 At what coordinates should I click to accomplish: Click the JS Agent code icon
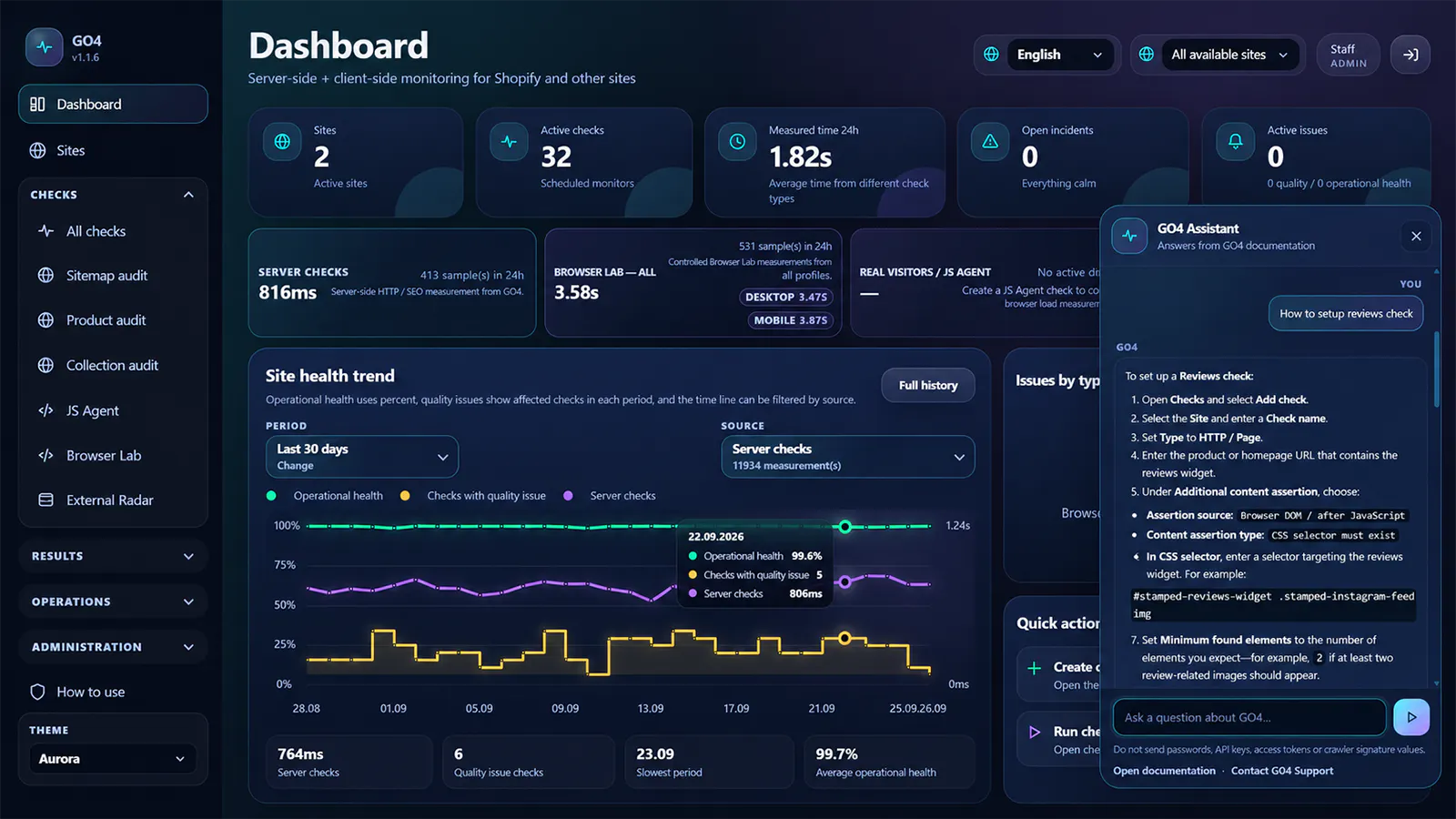point(45,410)
